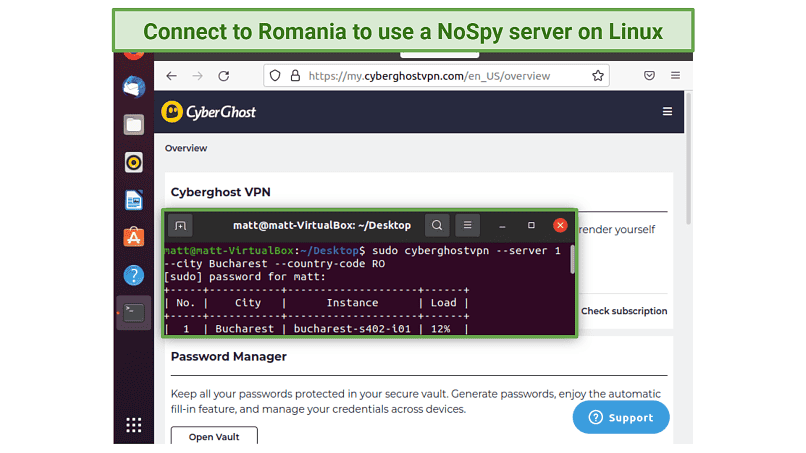Click the terminal scrollbar
806x453 pixels.
click(572, 260)
